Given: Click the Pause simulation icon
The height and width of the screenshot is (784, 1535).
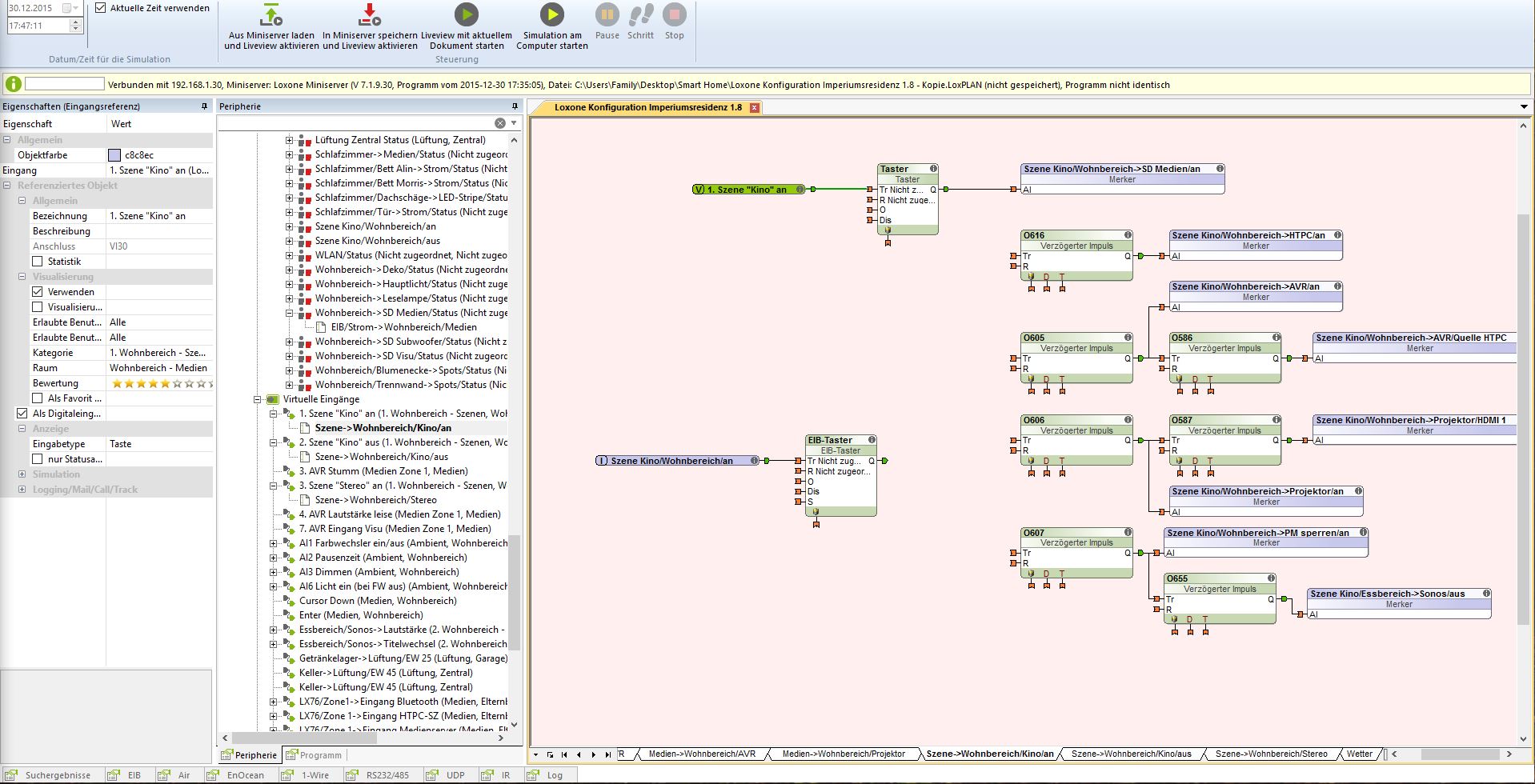Looking at the screenshot, I should point(607,14).
